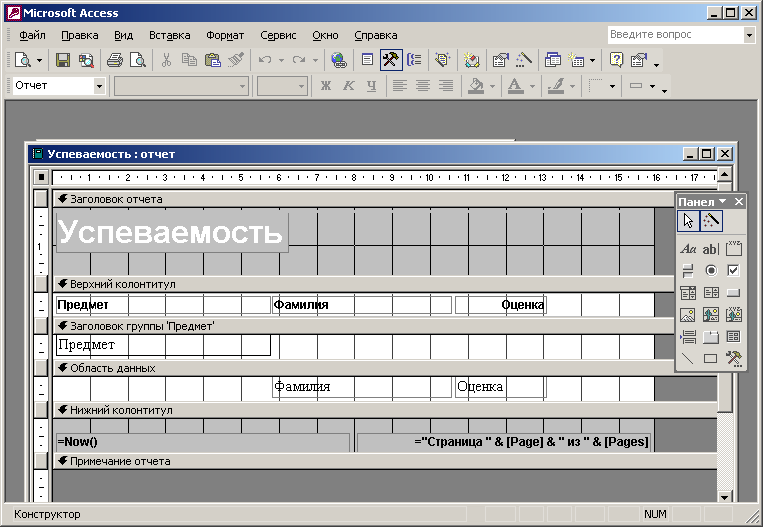The image size is (763, 527).
Task: Apply the Fill/Back Color bucket button
Action: click(x=476, y=86)
